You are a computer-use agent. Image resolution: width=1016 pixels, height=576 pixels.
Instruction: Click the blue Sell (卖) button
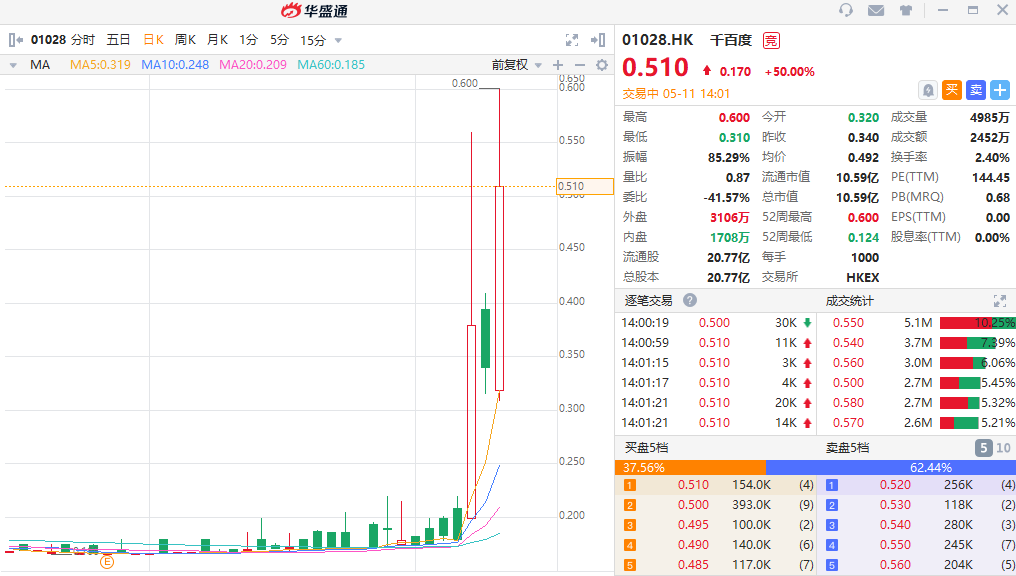click(x=976, y=90)
